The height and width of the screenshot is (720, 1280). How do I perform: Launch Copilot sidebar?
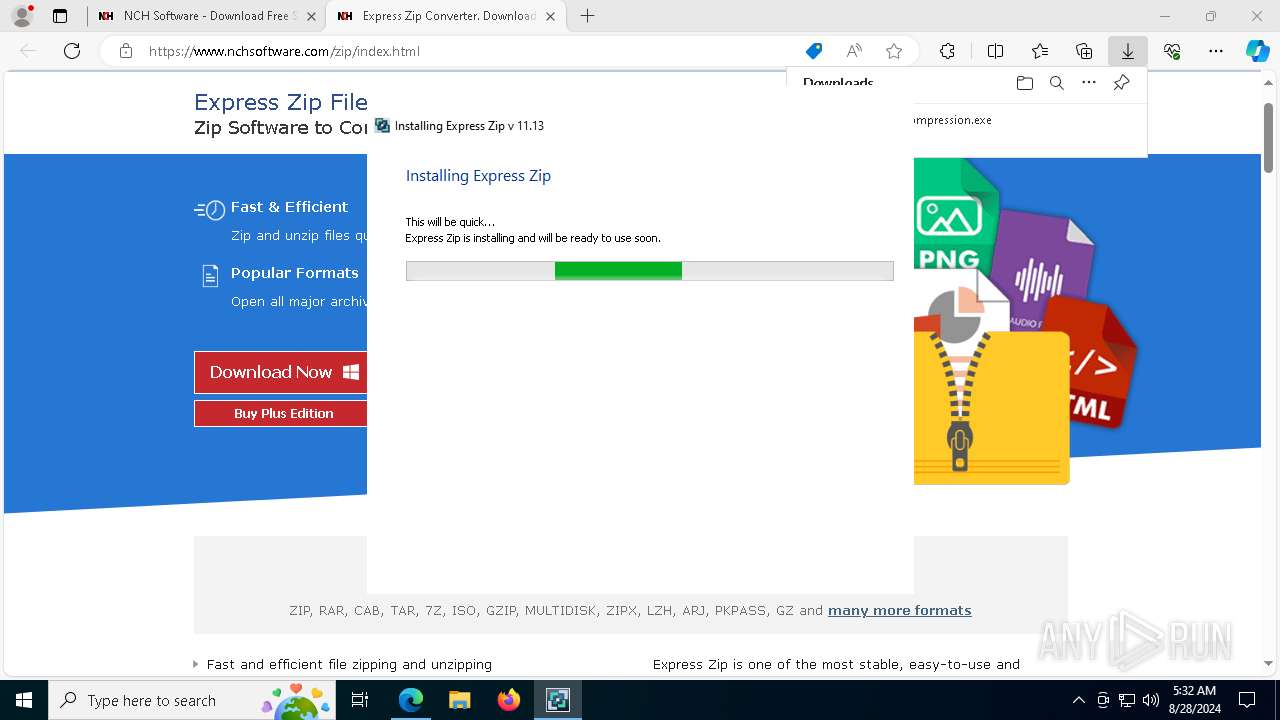pos(1258,51)
